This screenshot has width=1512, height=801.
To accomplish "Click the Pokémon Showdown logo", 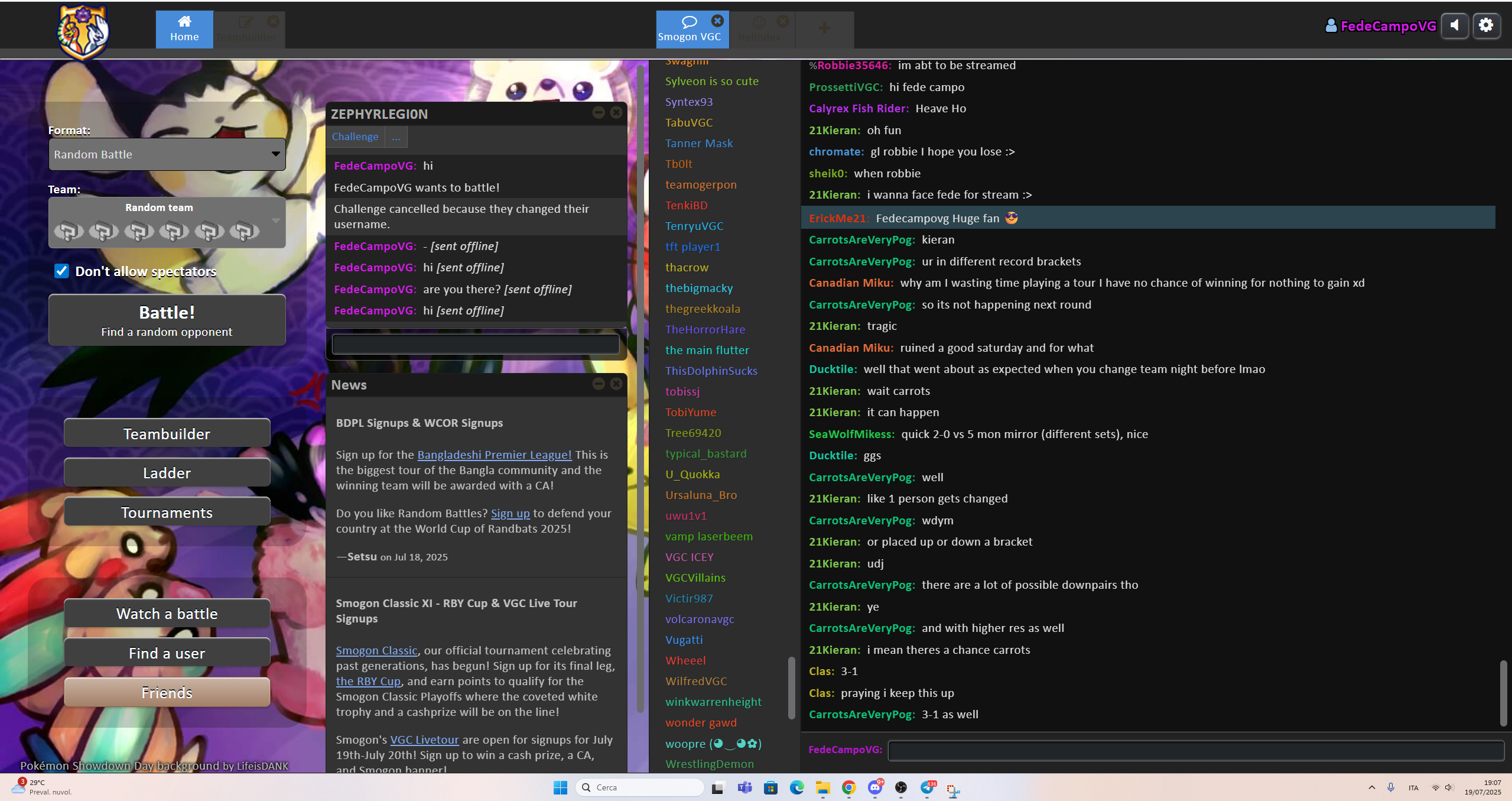I will point(83,31).
